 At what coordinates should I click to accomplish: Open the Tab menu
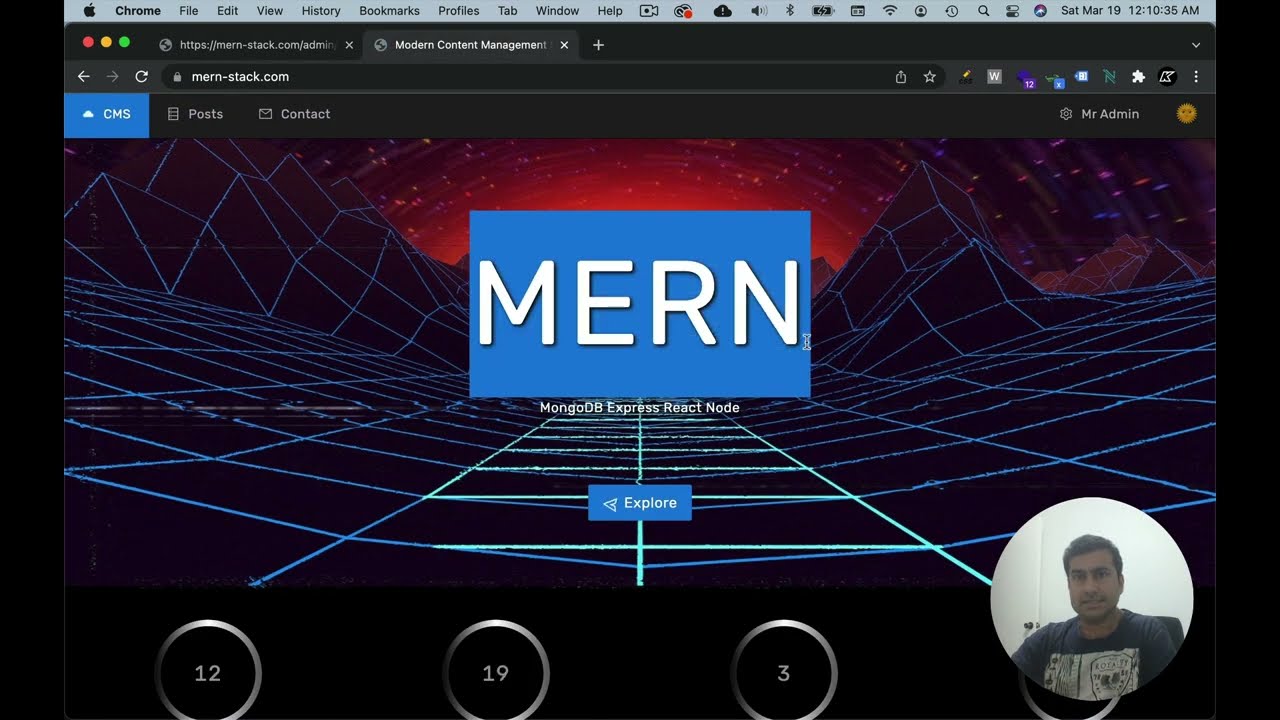pyautogui.click(x=508, y=11)
